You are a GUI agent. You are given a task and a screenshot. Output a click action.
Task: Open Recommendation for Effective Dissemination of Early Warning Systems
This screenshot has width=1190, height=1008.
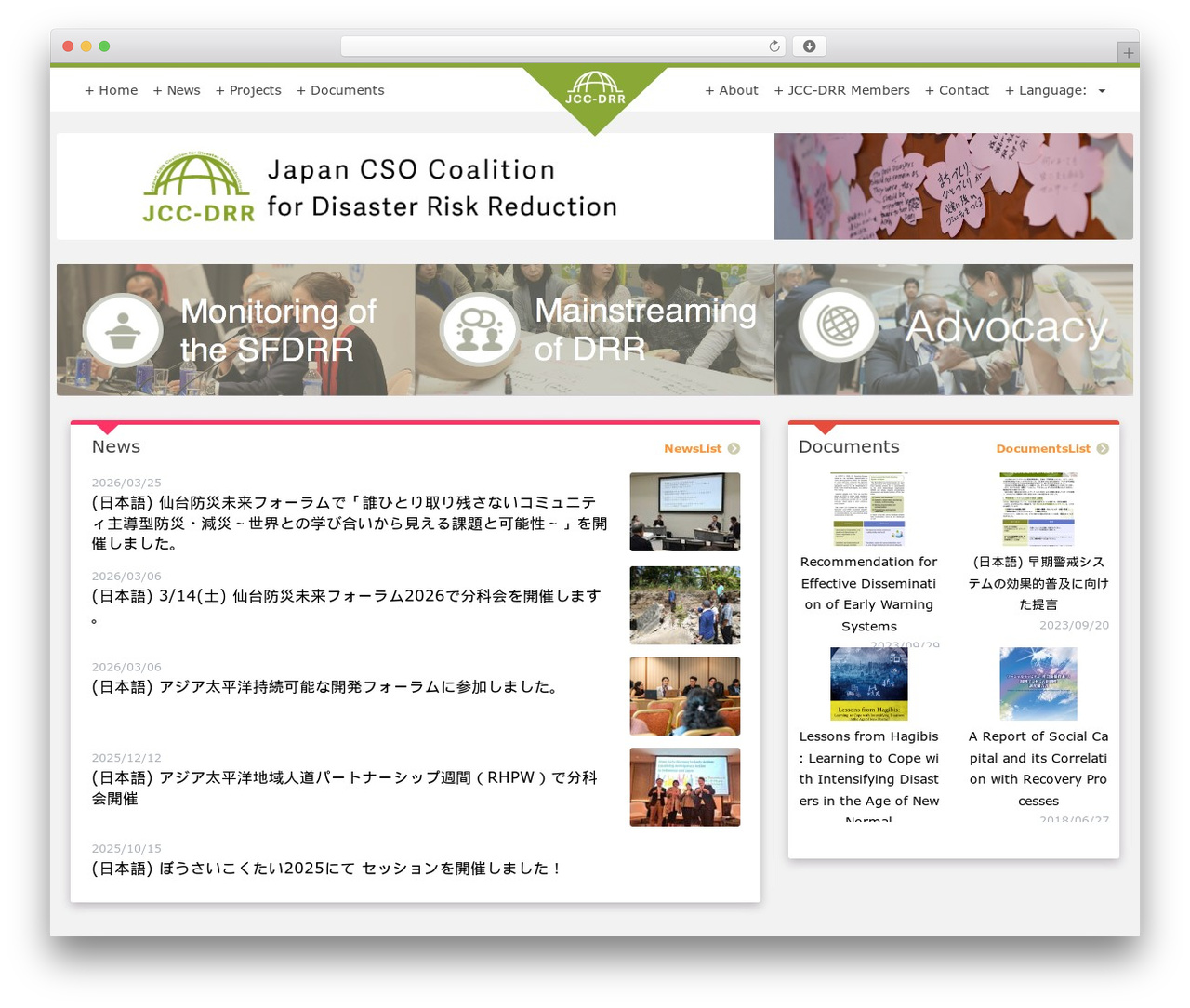pyautogui.click(x=869, y=593)
